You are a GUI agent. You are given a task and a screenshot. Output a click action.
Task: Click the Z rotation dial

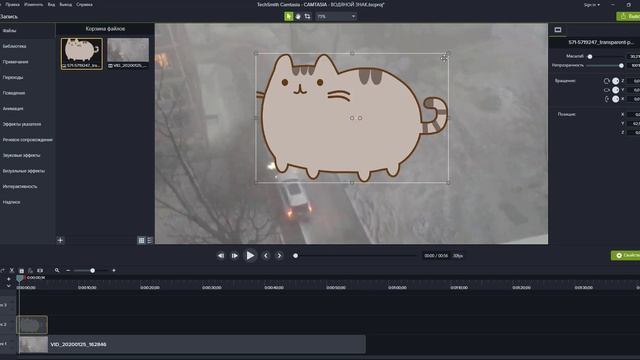point(616,81)
